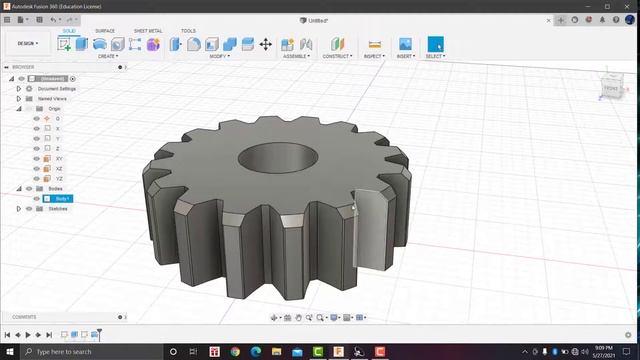640x360 pixels.
Task: Toggle visibility of the Y axis
Action: point(37,139)
